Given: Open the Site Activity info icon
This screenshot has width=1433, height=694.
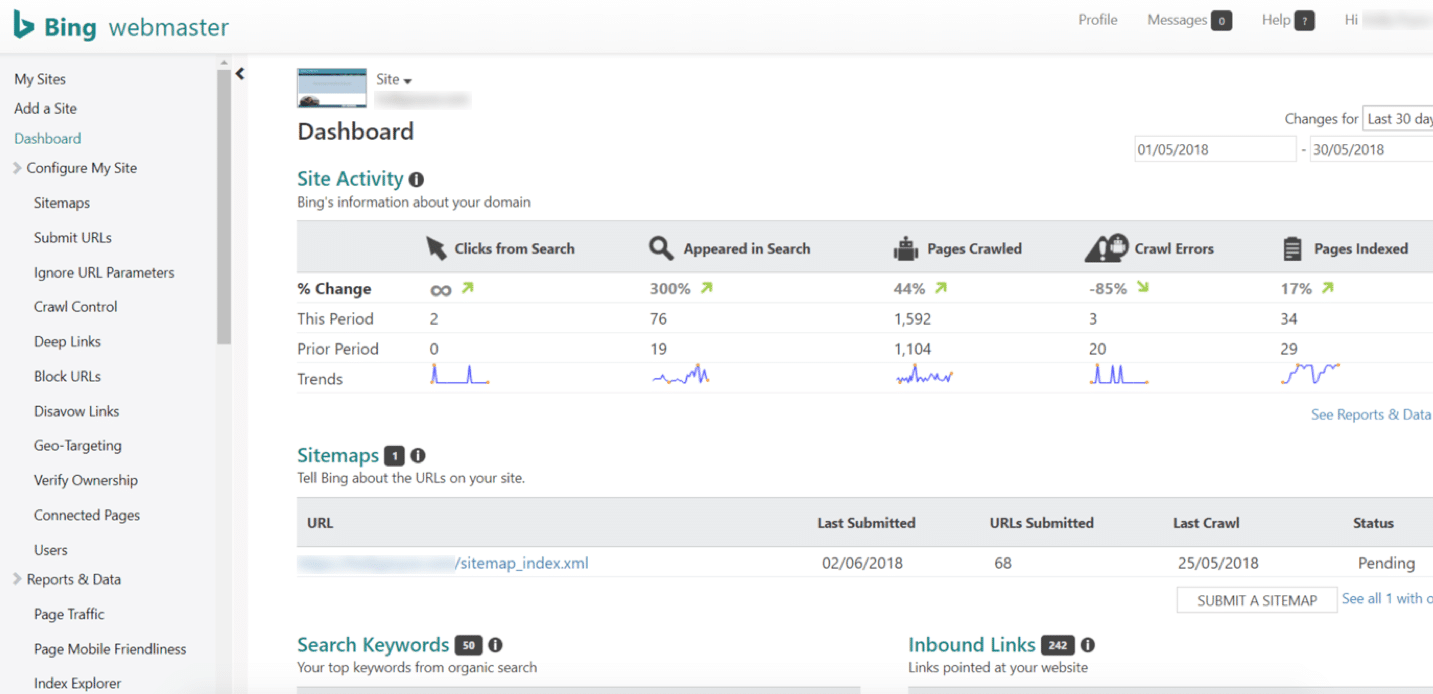Looking at the screenshot, I should [x=416, y=180].
